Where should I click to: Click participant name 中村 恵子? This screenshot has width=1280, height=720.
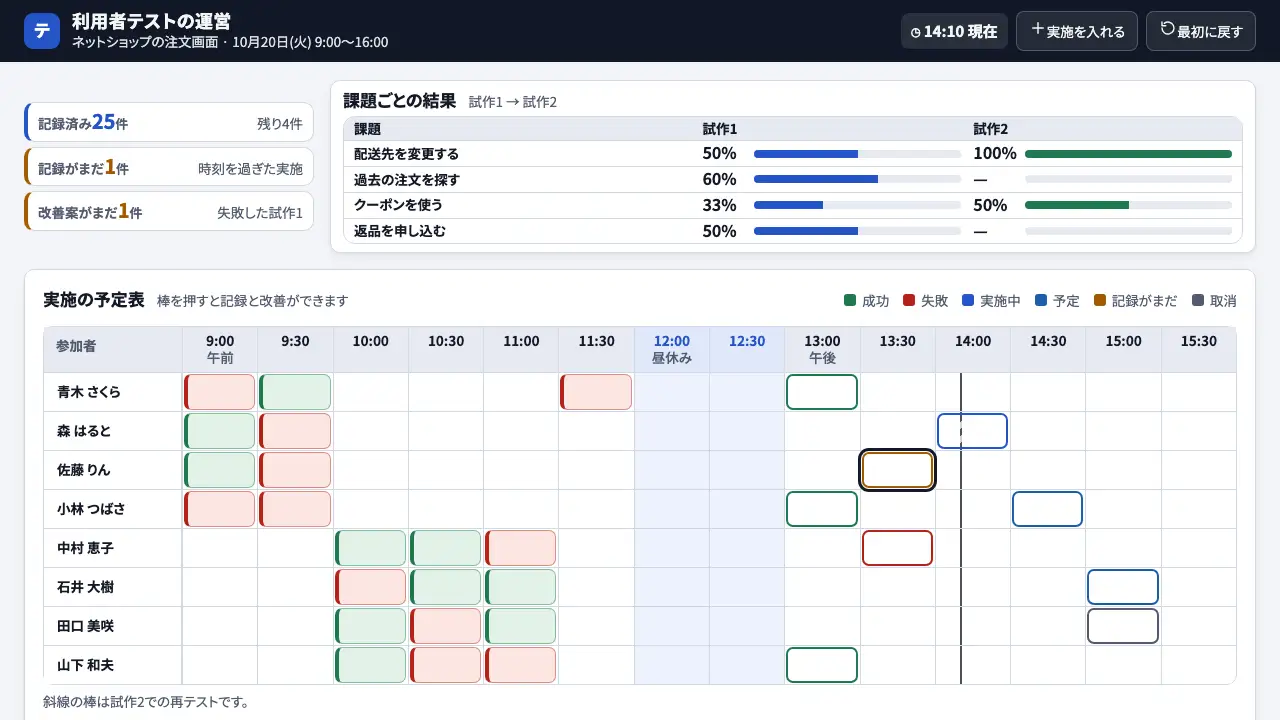pos(86,548)
